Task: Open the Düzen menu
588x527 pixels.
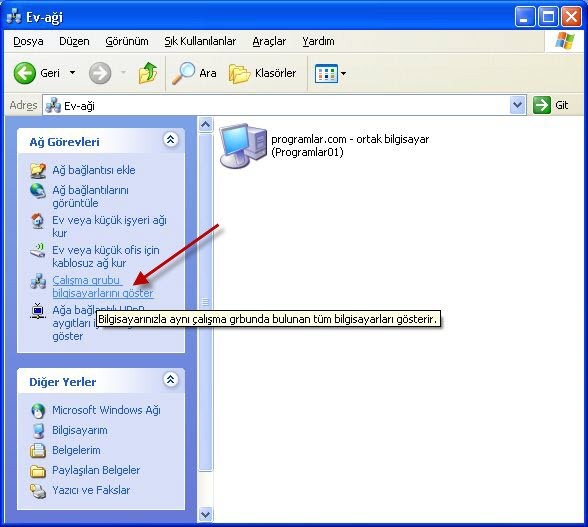Action: [x=74, y=41]
